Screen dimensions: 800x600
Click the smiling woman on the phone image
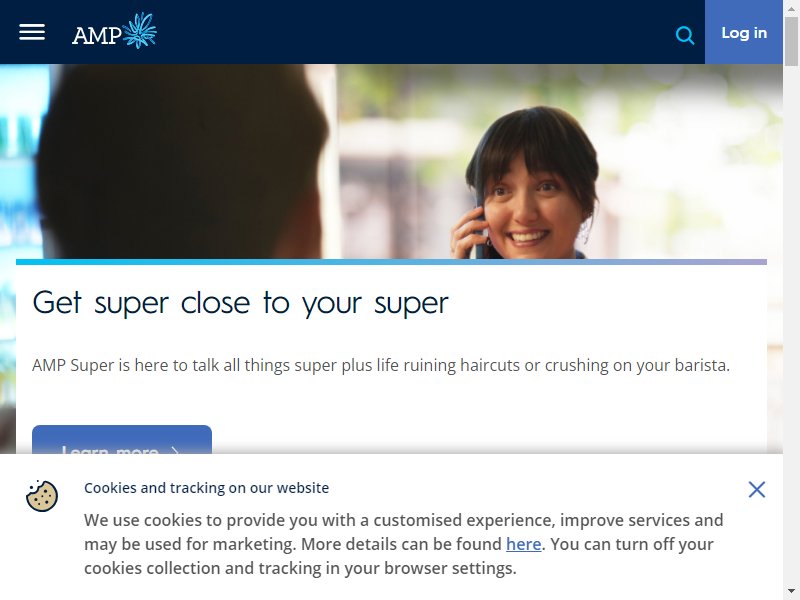(x=531, y=186)
